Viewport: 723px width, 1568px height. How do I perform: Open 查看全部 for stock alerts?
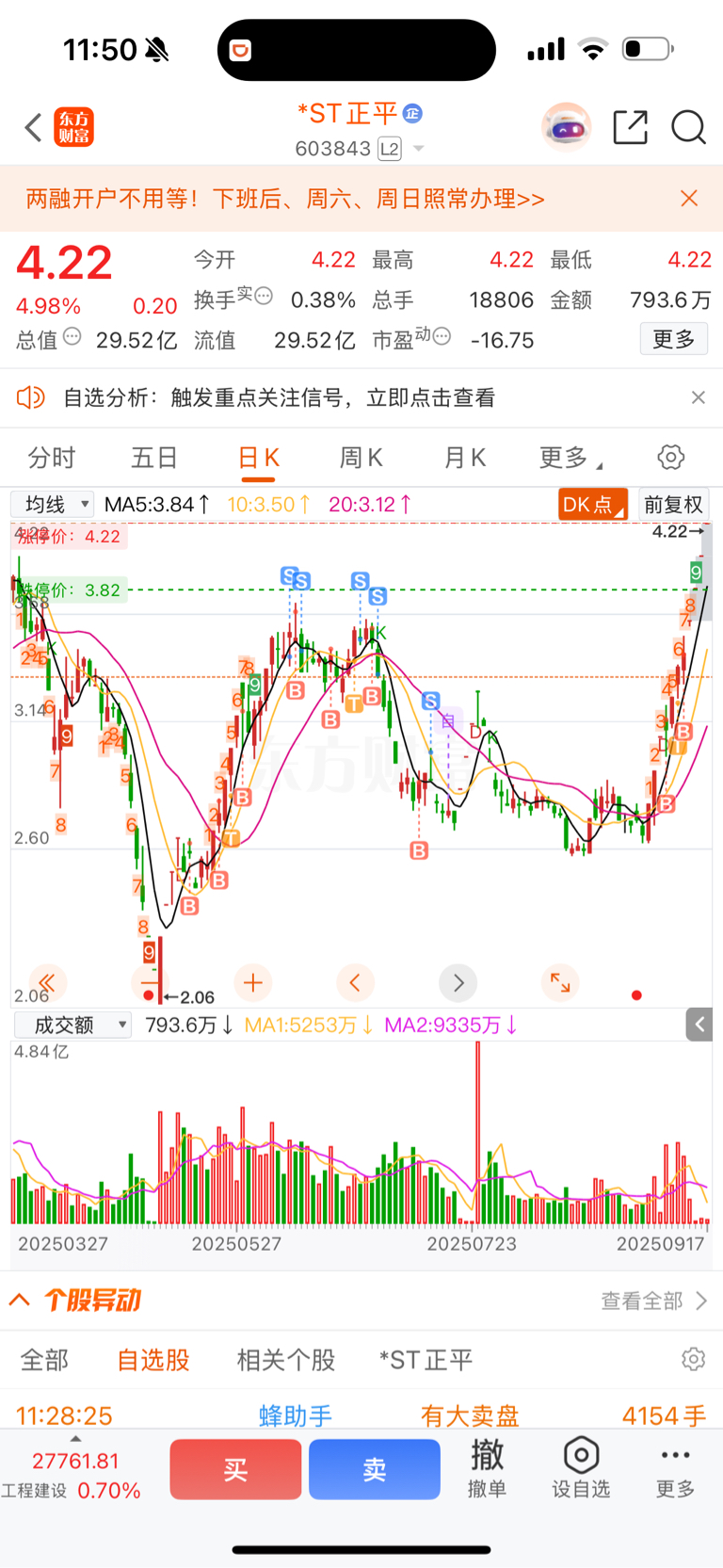[x=654, y=1301]
